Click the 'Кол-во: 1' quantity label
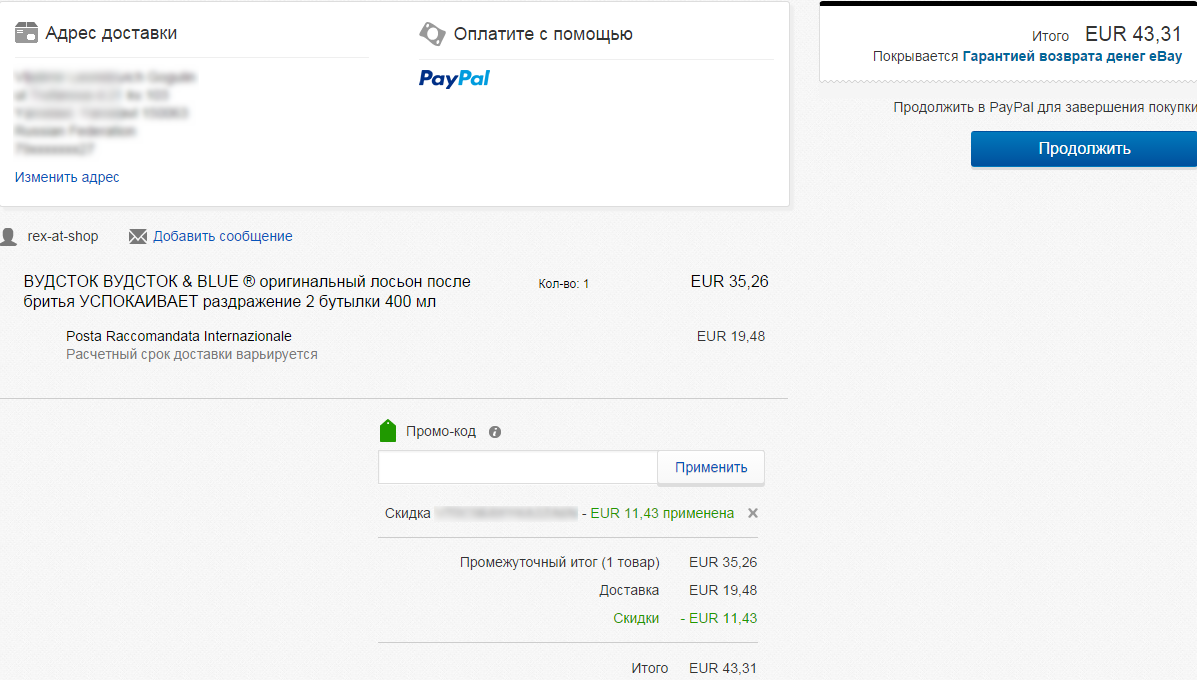1197x680 pixels. (564, 284)
